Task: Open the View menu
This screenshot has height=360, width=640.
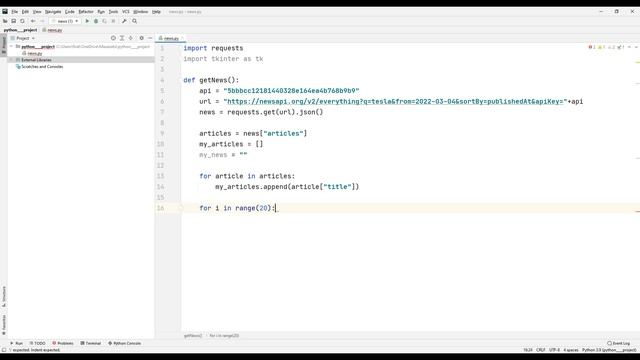Action: click(37, 12)
